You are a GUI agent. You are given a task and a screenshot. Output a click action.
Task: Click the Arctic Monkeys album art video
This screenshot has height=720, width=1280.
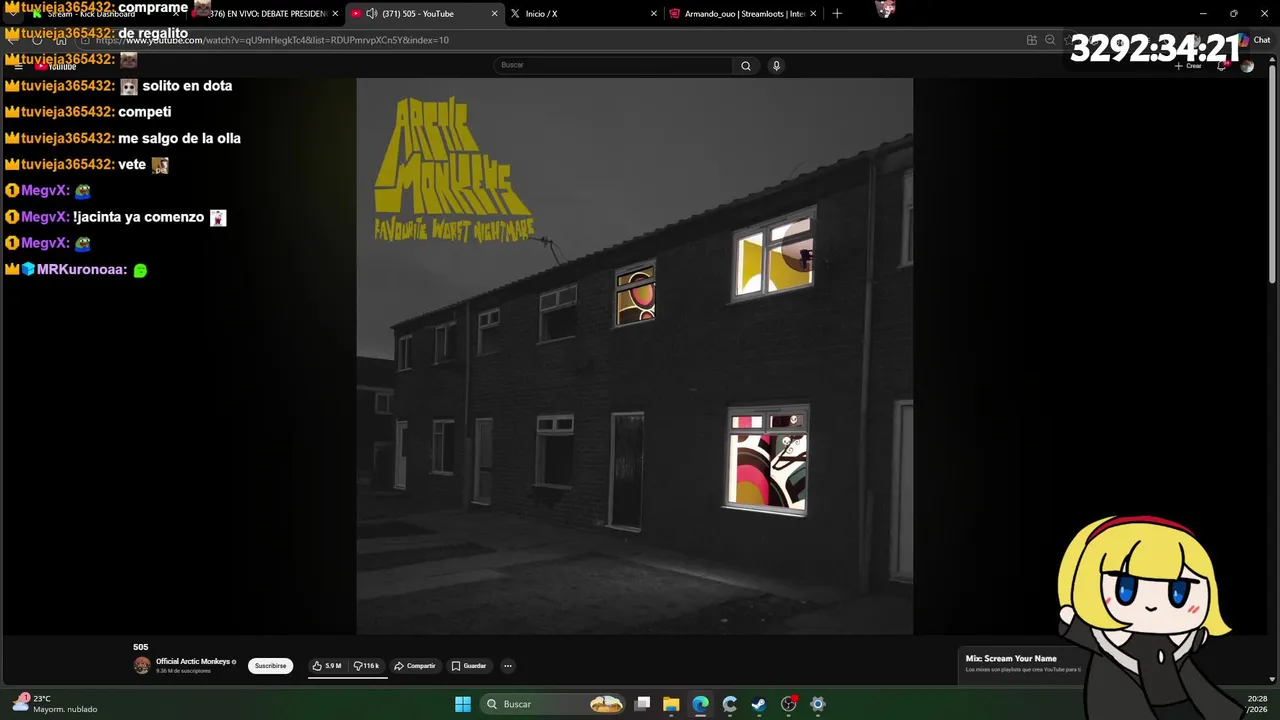[634, 356]
